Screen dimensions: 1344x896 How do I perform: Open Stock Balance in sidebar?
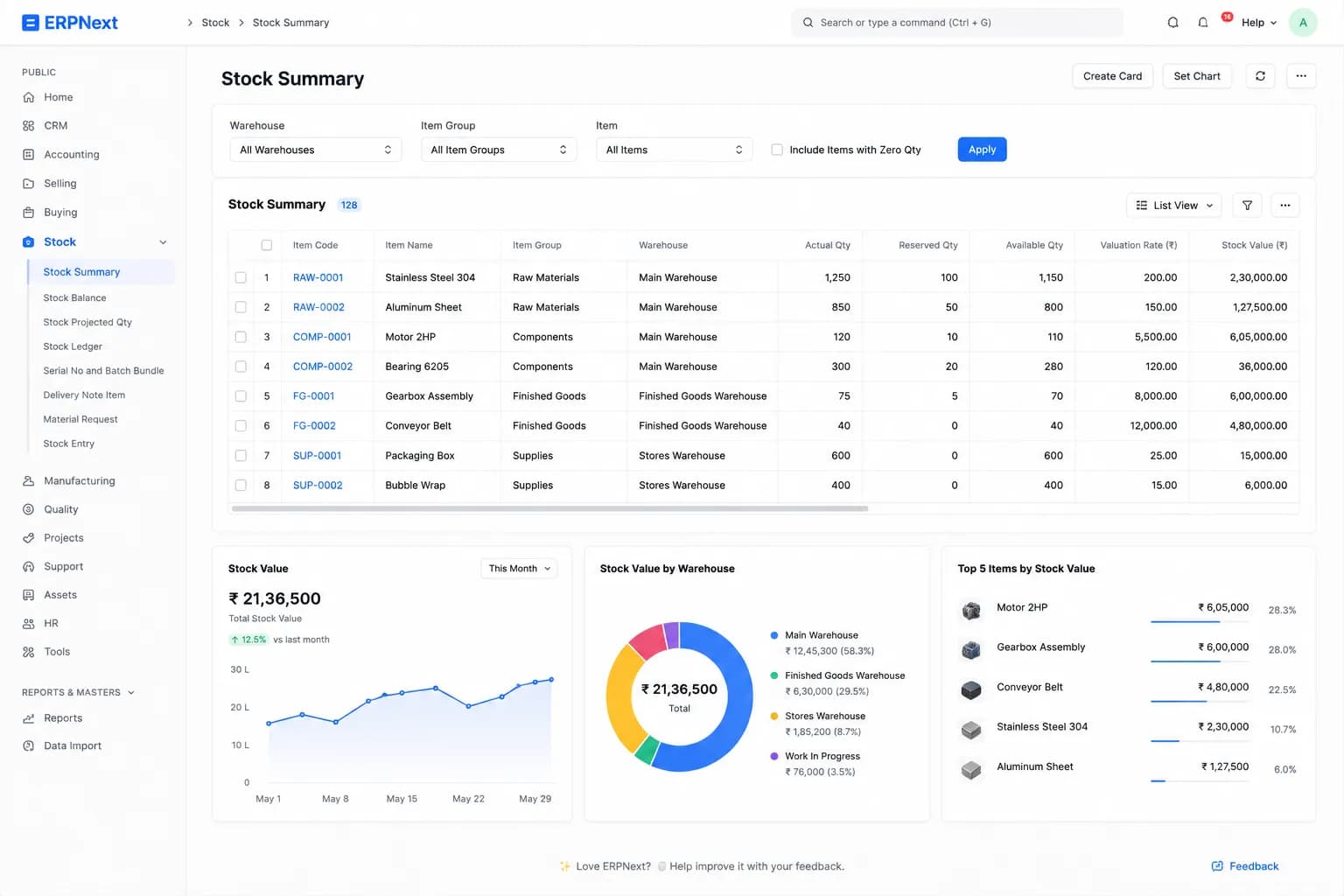tap(74, 298)
